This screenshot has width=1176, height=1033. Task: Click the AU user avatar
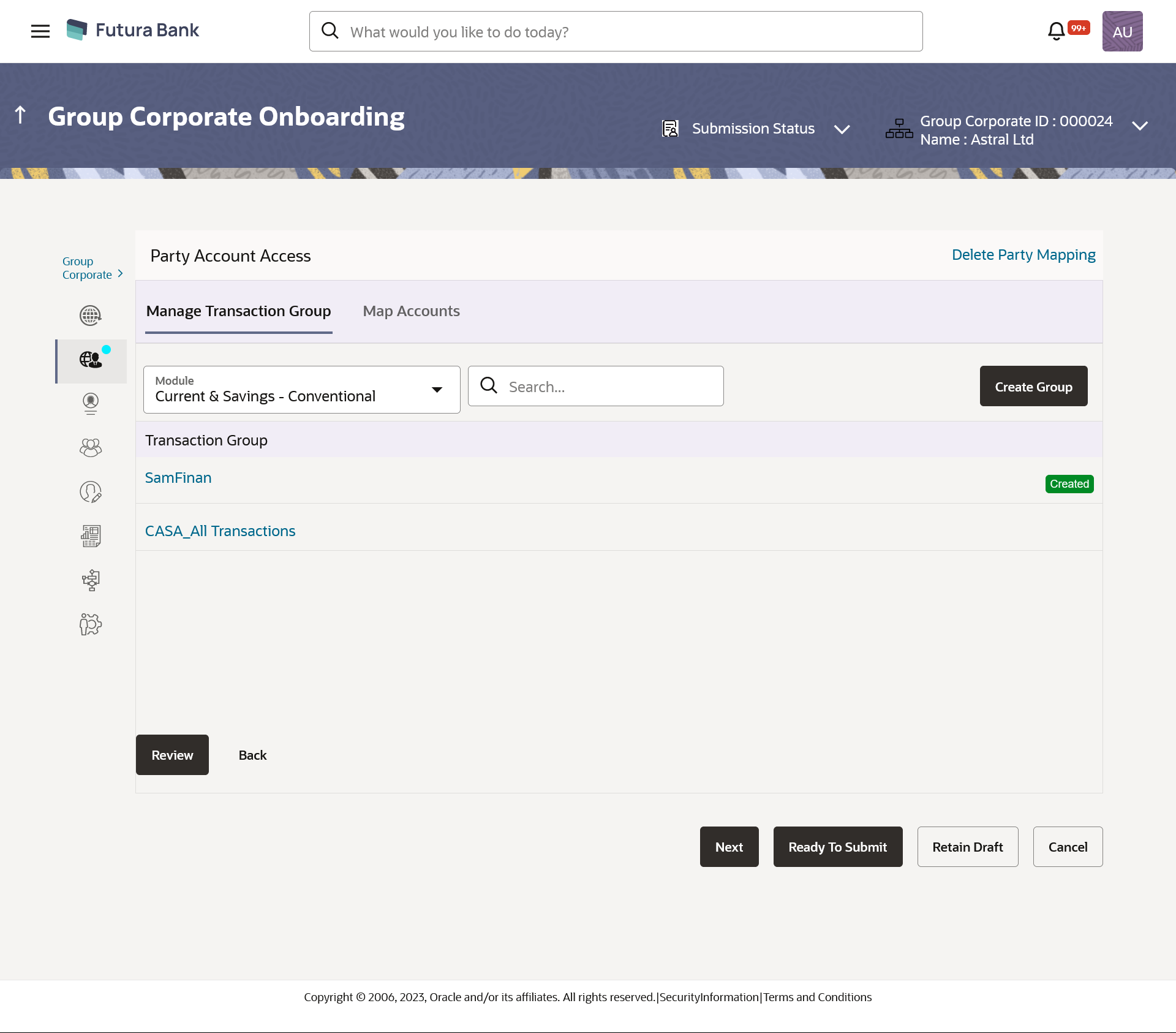tap(1122, 31)
